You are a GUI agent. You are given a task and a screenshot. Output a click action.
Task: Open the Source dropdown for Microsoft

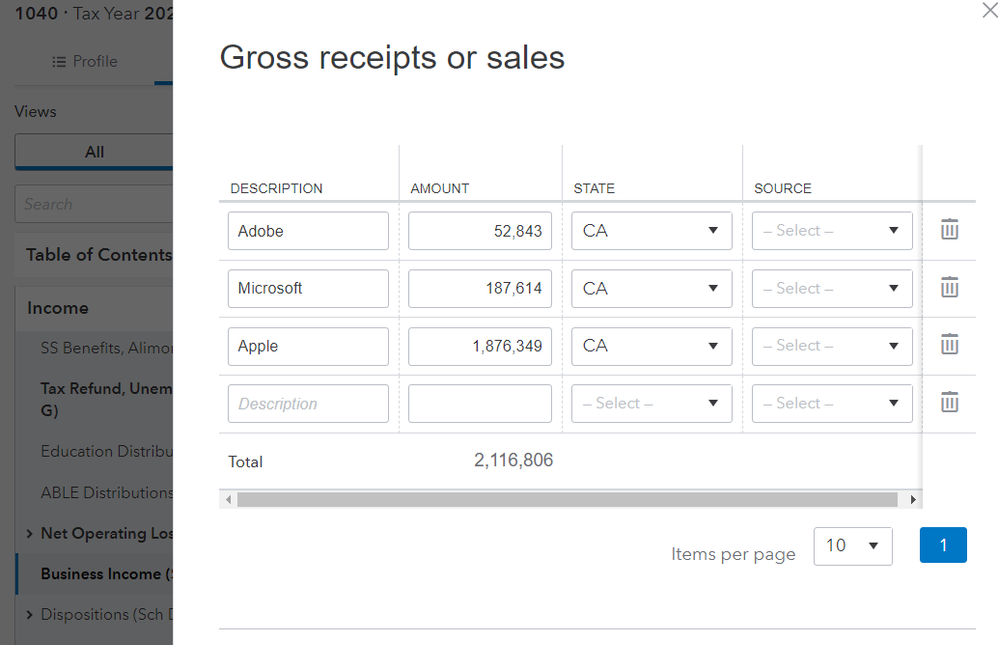(832, 288)
